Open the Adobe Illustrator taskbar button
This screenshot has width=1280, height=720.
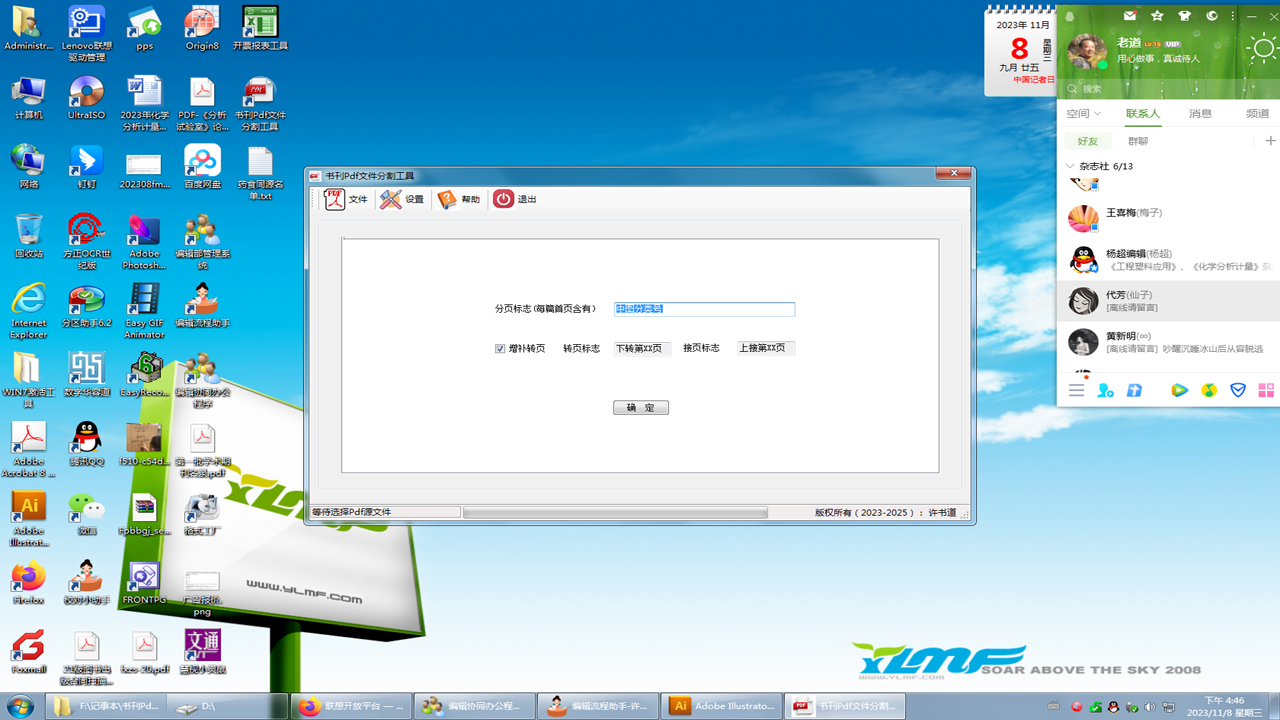click(x=722, y=706)
